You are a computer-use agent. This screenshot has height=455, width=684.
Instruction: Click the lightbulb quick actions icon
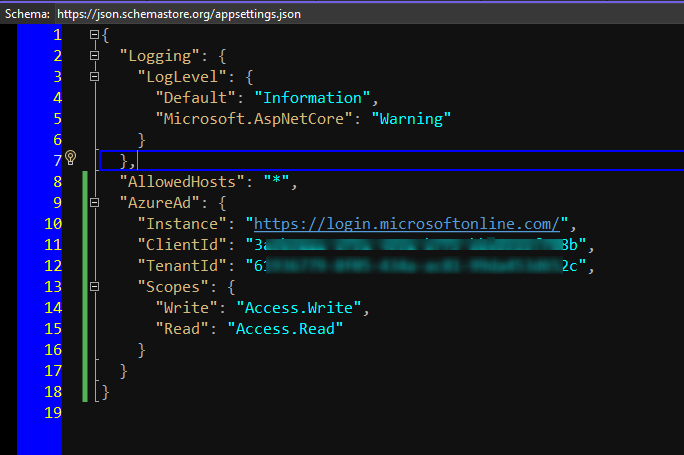coord(71,158)
